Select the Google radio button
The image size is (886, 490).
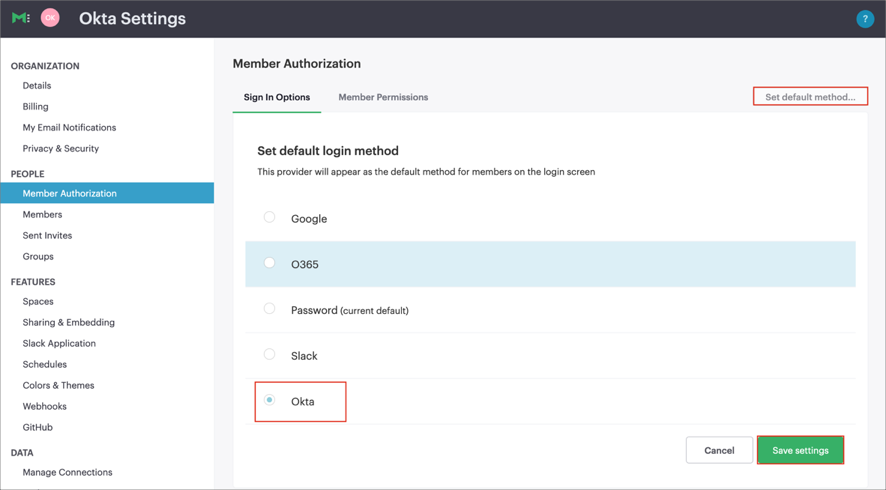click(270, 217)
